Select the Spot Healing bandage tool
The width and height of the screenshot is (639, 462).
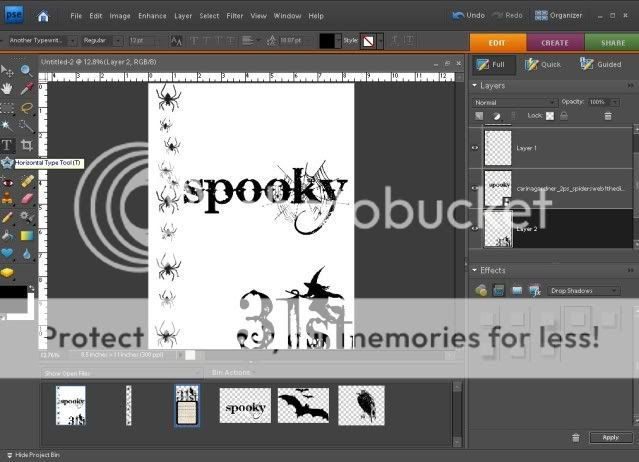pos(26,181)
